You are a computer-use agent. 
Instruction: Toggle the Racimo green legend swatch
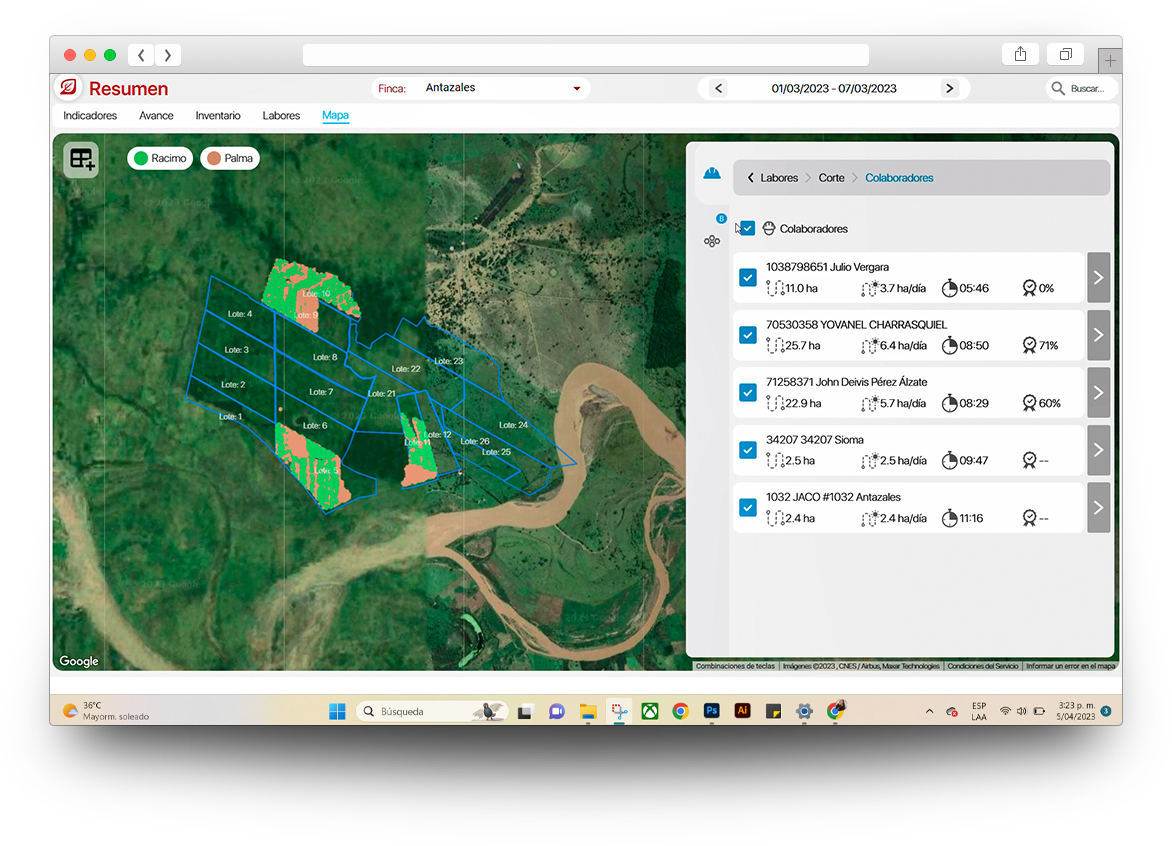141,158
